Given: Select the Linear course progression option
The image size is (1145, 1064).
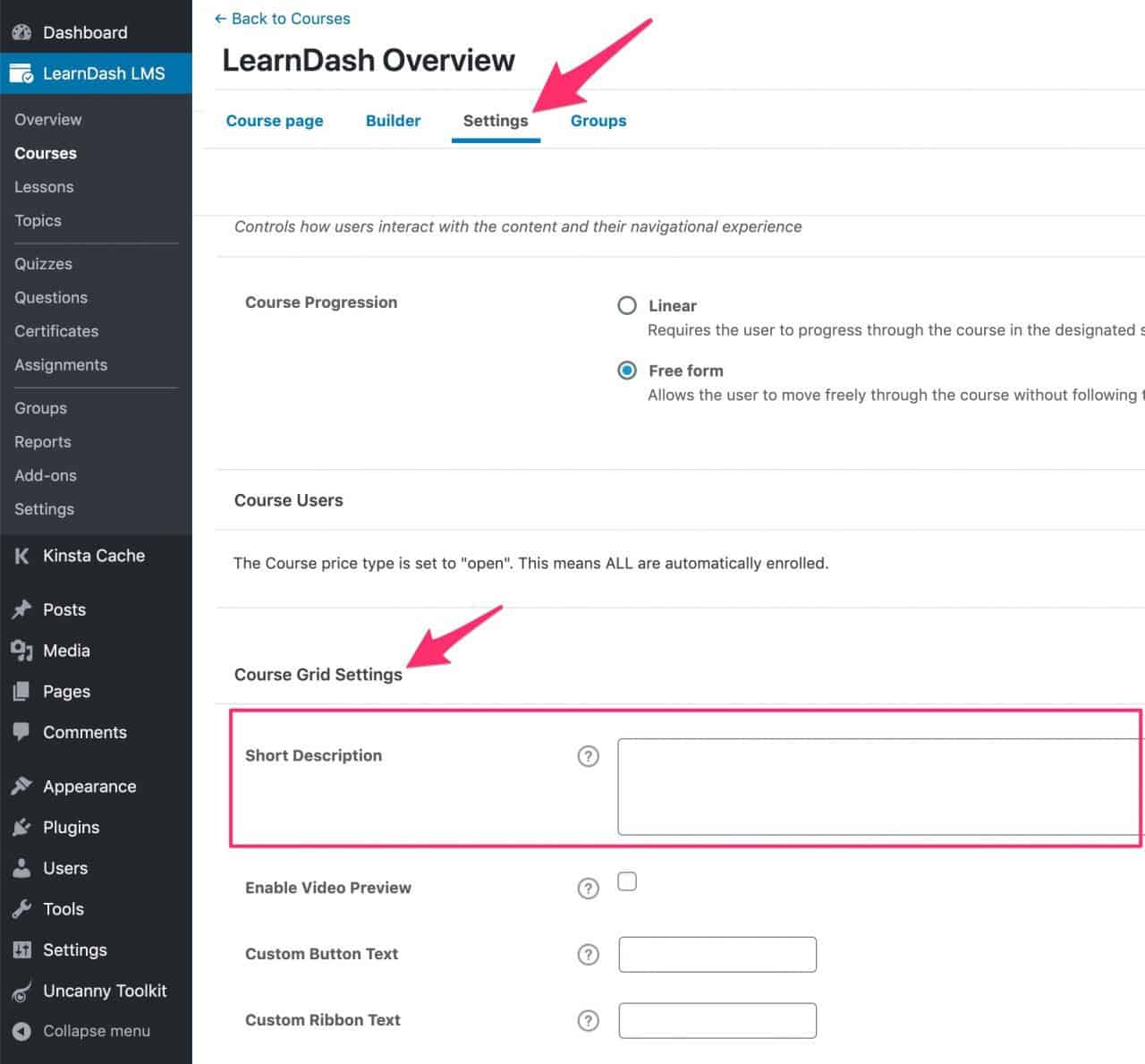Looking at the screenshot, I should tap(627, 305).
